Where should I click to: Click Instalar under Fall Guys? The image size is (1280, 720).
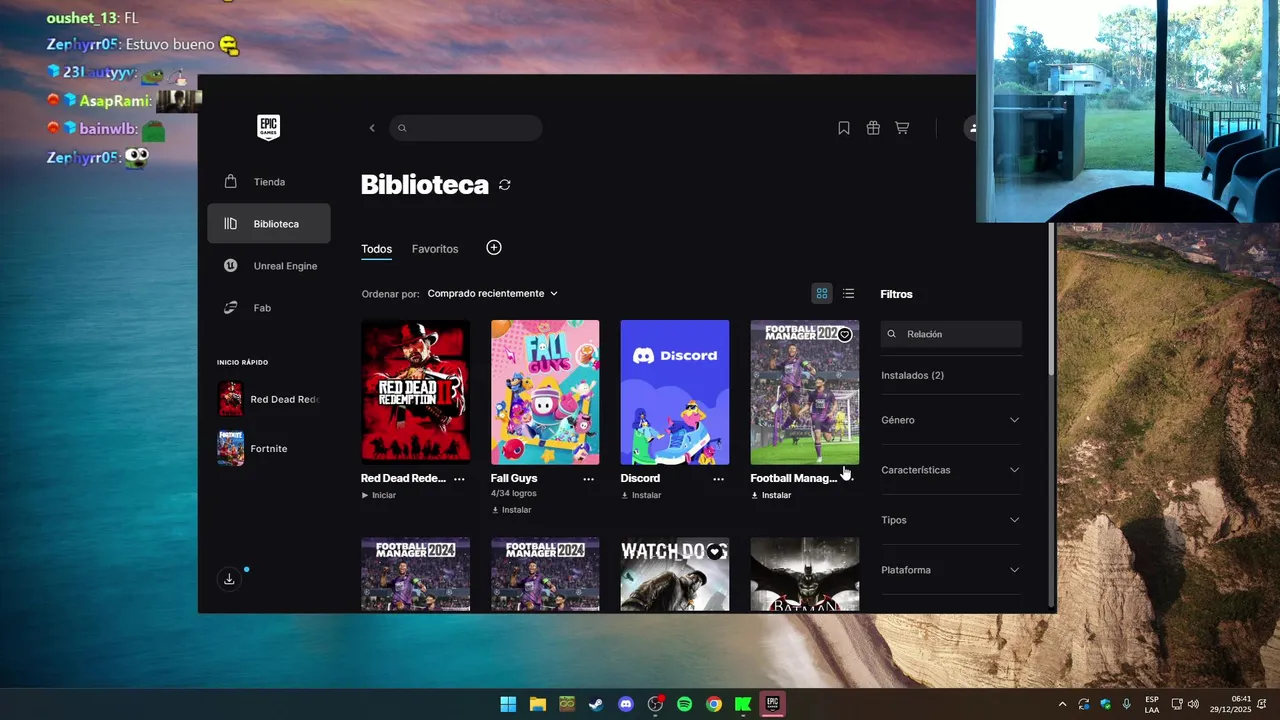click(512, 510)
